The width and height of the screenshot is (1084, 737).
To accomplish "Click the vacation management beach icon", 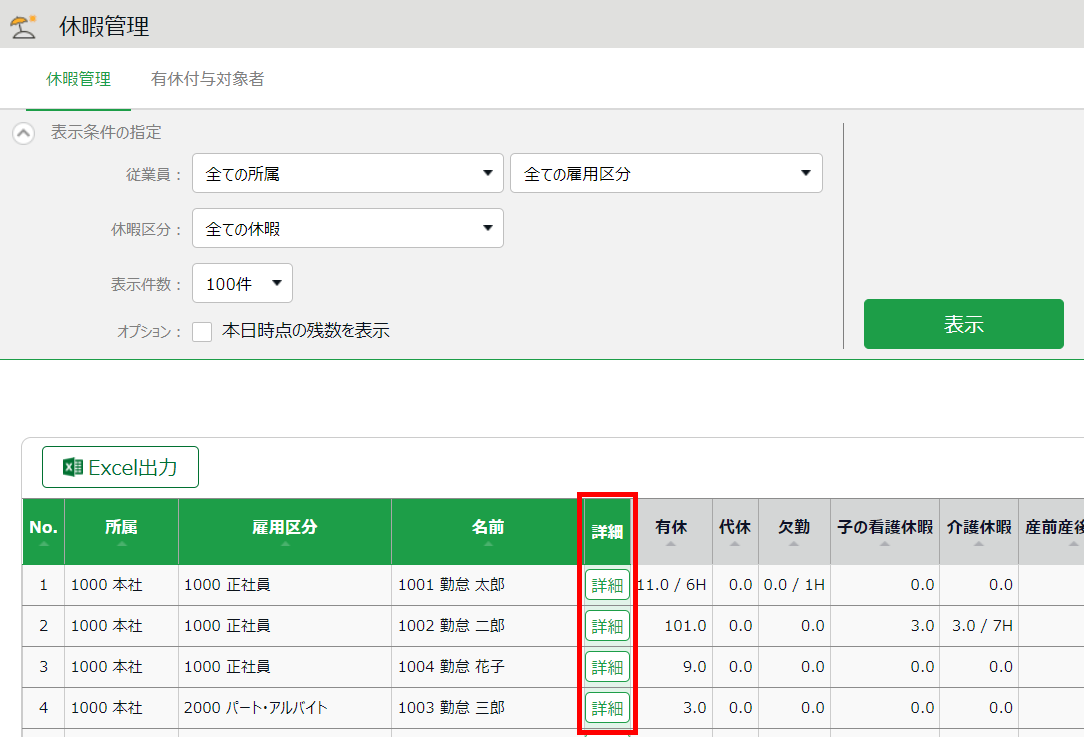I will 23,26.
